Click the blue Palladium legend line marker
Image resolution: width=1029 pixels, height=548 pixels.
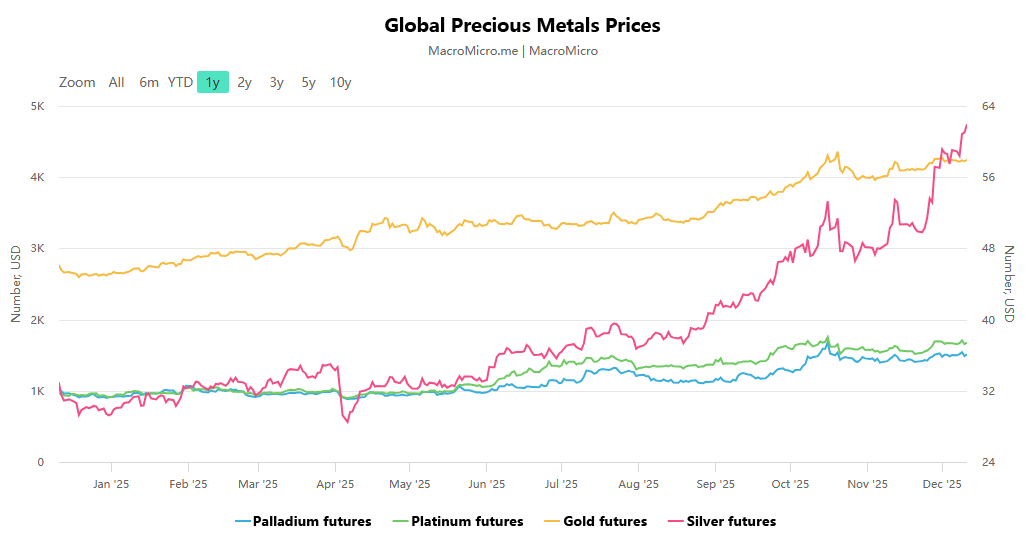click(x=242, y=521)
